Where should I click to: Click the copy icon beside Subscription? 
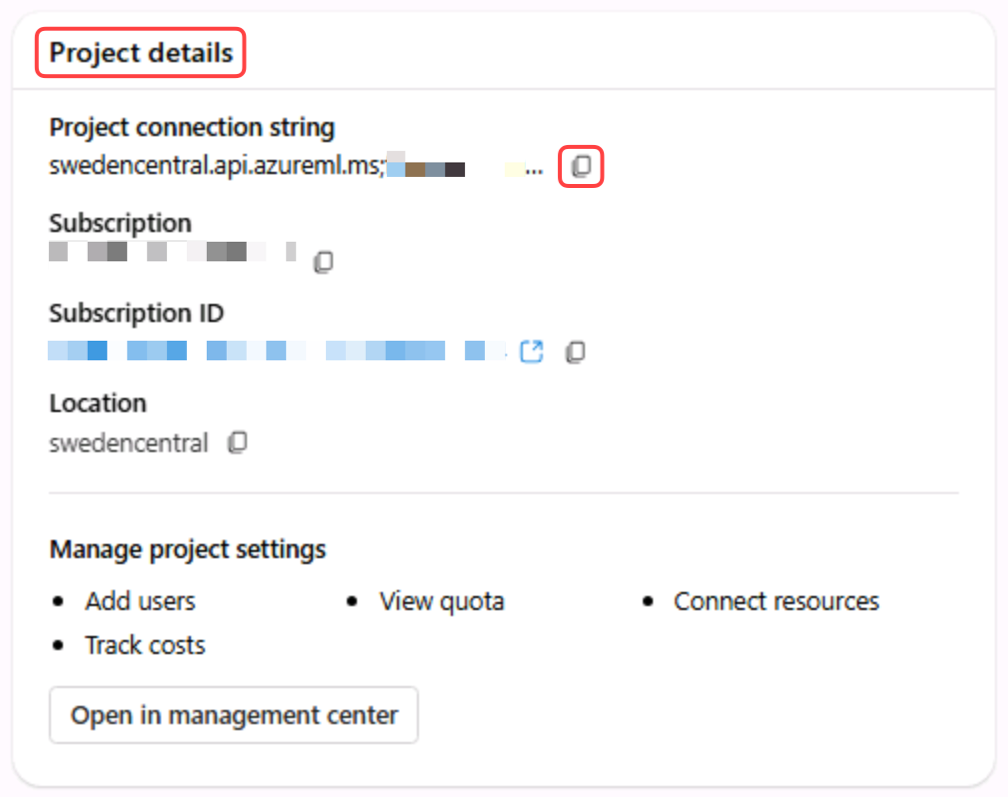pyautogui.click(x=324, y=261)
